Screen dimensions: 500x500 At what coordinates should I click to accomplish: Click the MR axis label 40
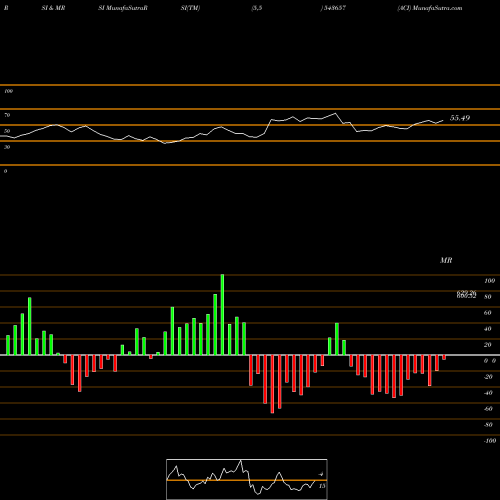pos(488,329)
